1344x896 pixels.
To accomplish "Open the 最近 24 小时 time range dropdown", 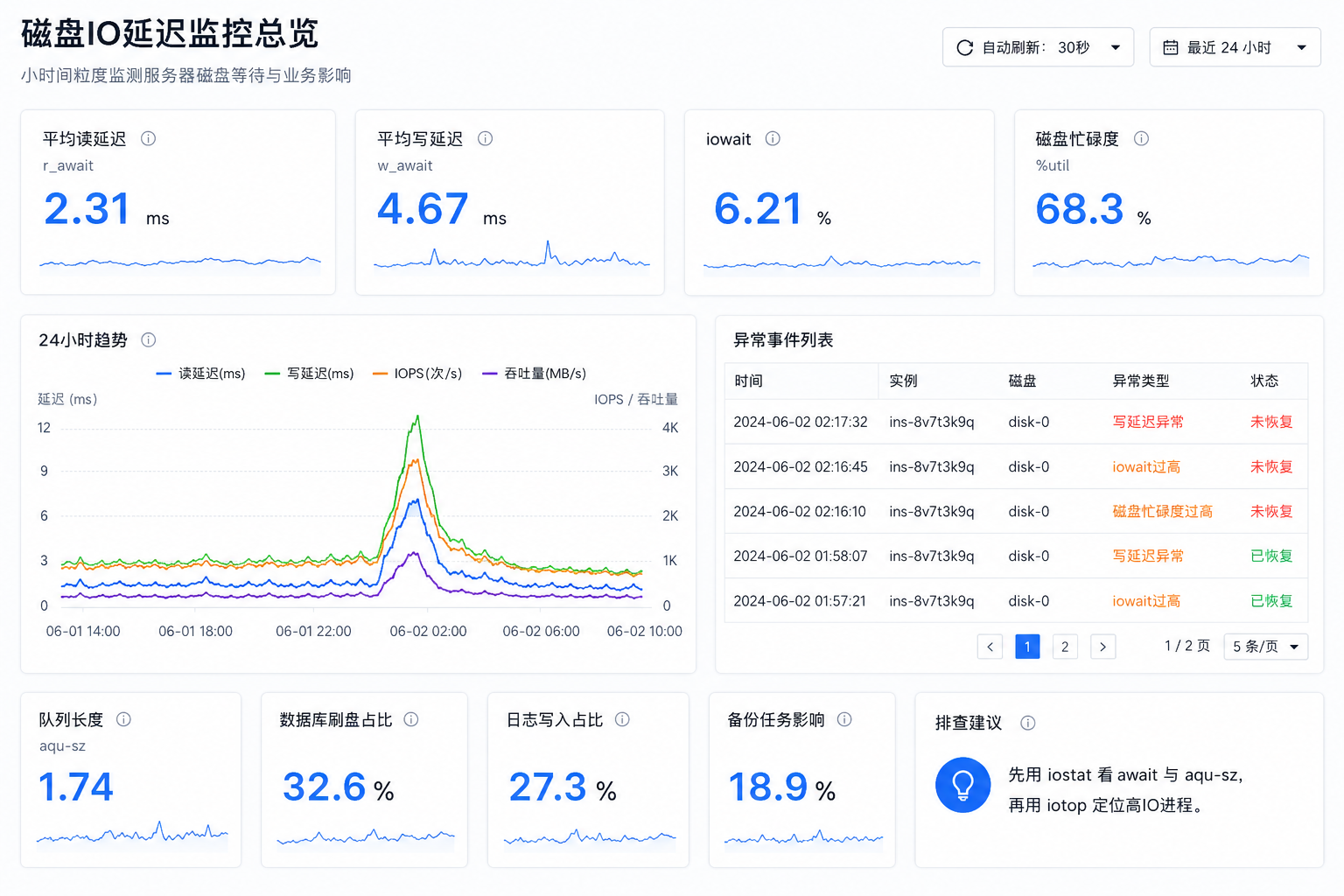I will click(1235, 47).
